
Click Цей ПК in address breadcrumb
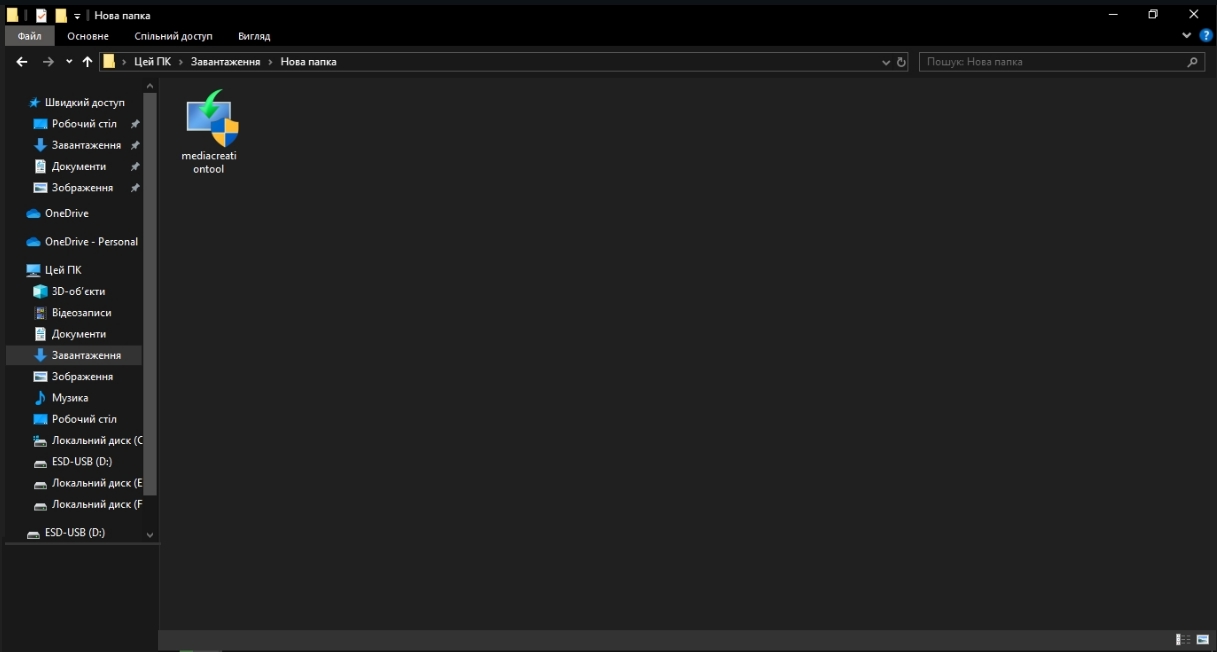tap(152, 62)
